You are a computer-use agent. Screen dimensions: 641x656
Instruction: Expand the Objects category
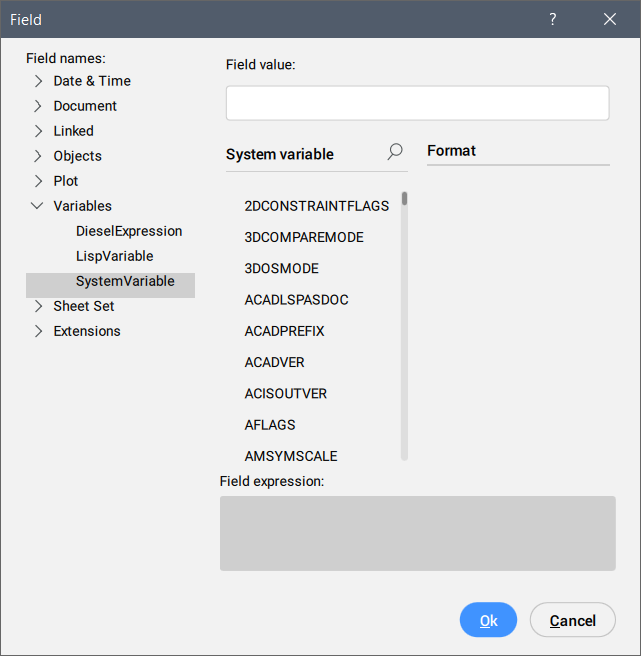38,156
